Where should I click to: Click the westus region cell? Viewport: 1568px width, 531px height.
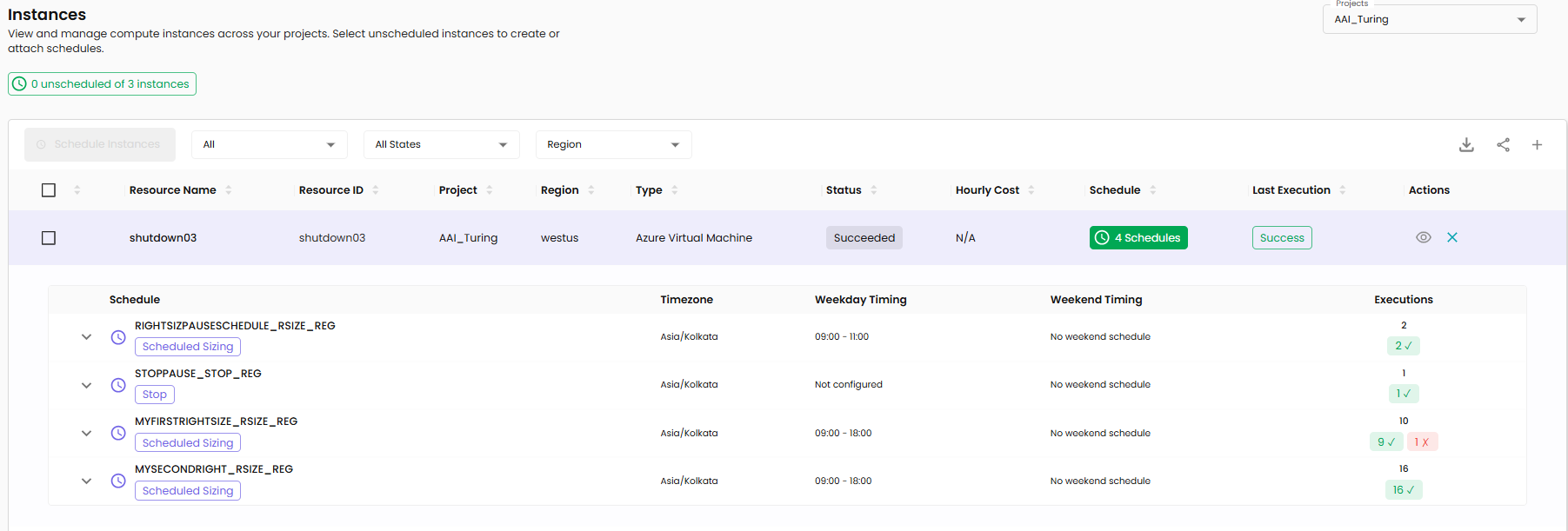tap(560, 238)
